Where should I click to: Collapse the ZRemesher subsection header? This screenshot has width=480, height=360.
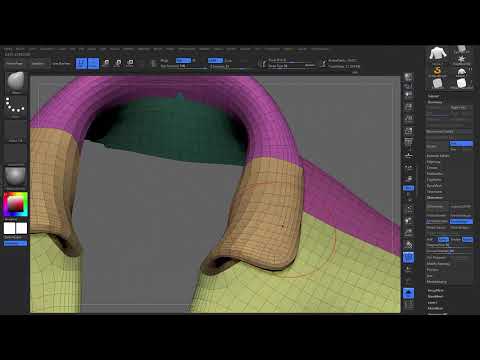(x=435, y=198)
